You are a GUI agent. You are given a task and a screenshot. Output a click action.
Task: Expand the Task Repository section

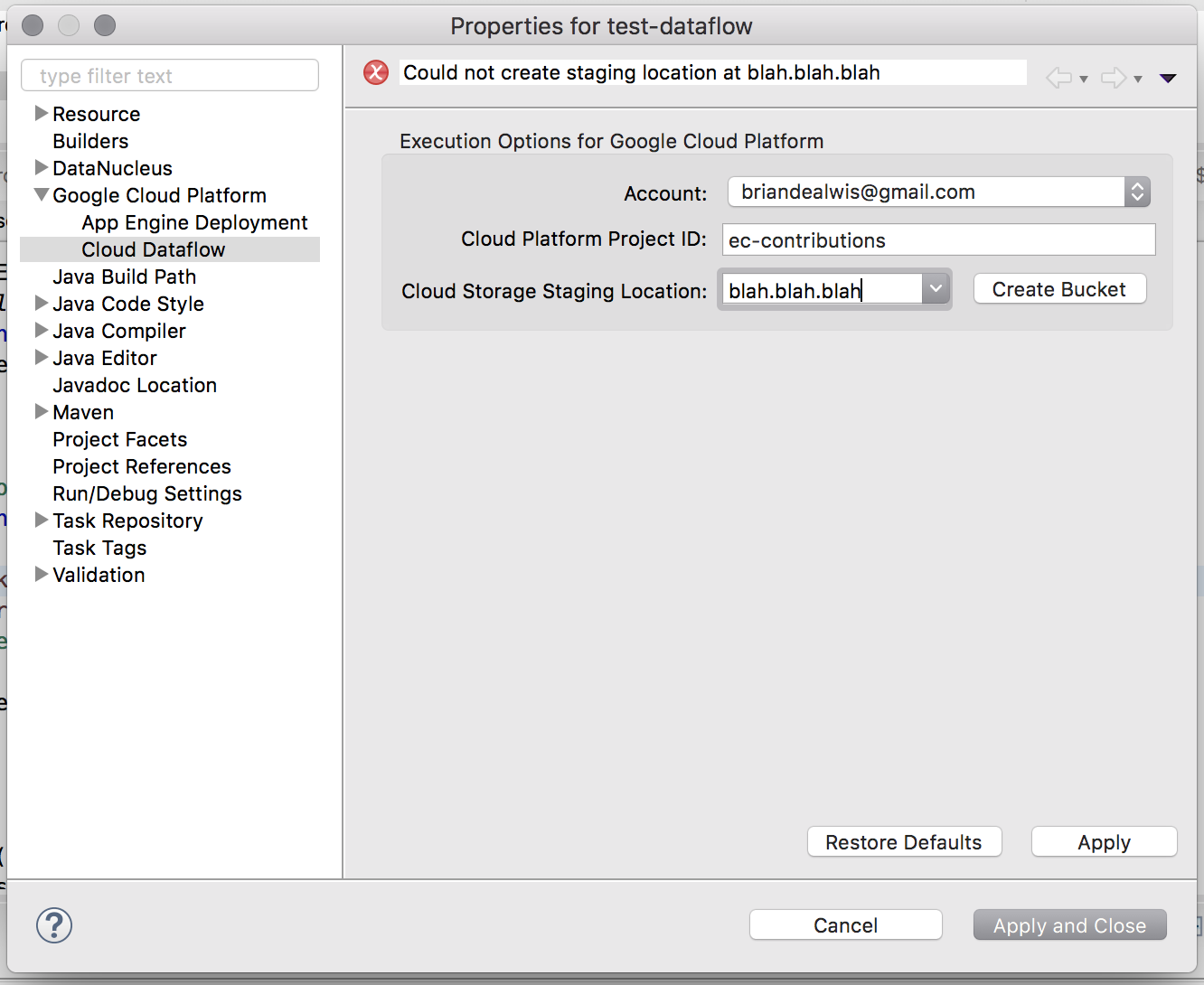point(41,521)
